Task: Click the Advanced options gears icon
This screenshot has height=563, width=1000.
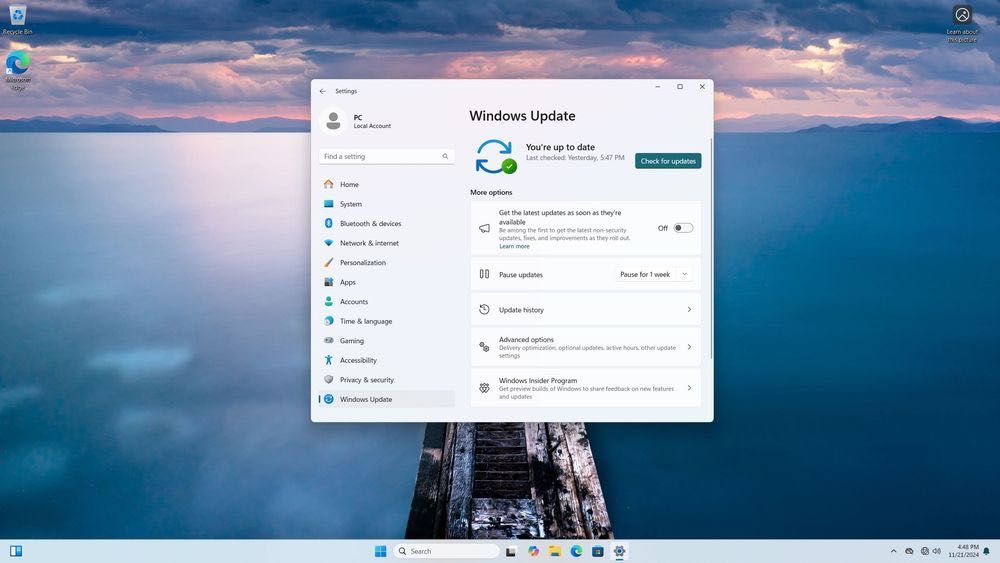Action: pos(485,347)
